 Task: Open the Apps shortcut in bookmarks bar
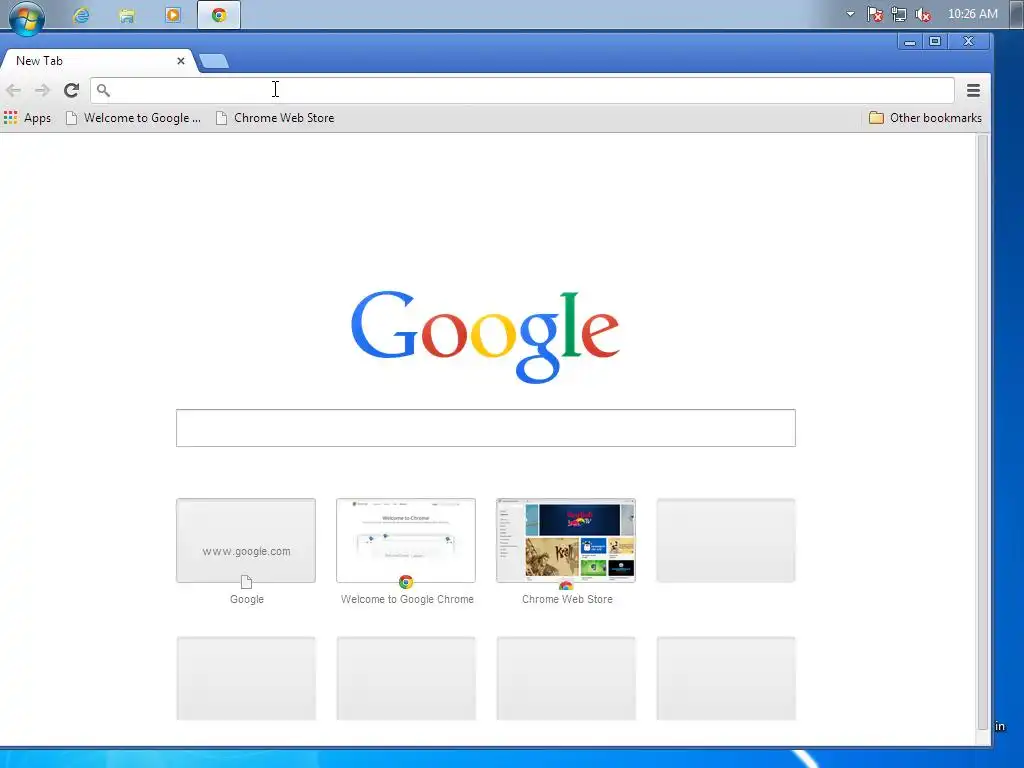click(x=27, y=118)
